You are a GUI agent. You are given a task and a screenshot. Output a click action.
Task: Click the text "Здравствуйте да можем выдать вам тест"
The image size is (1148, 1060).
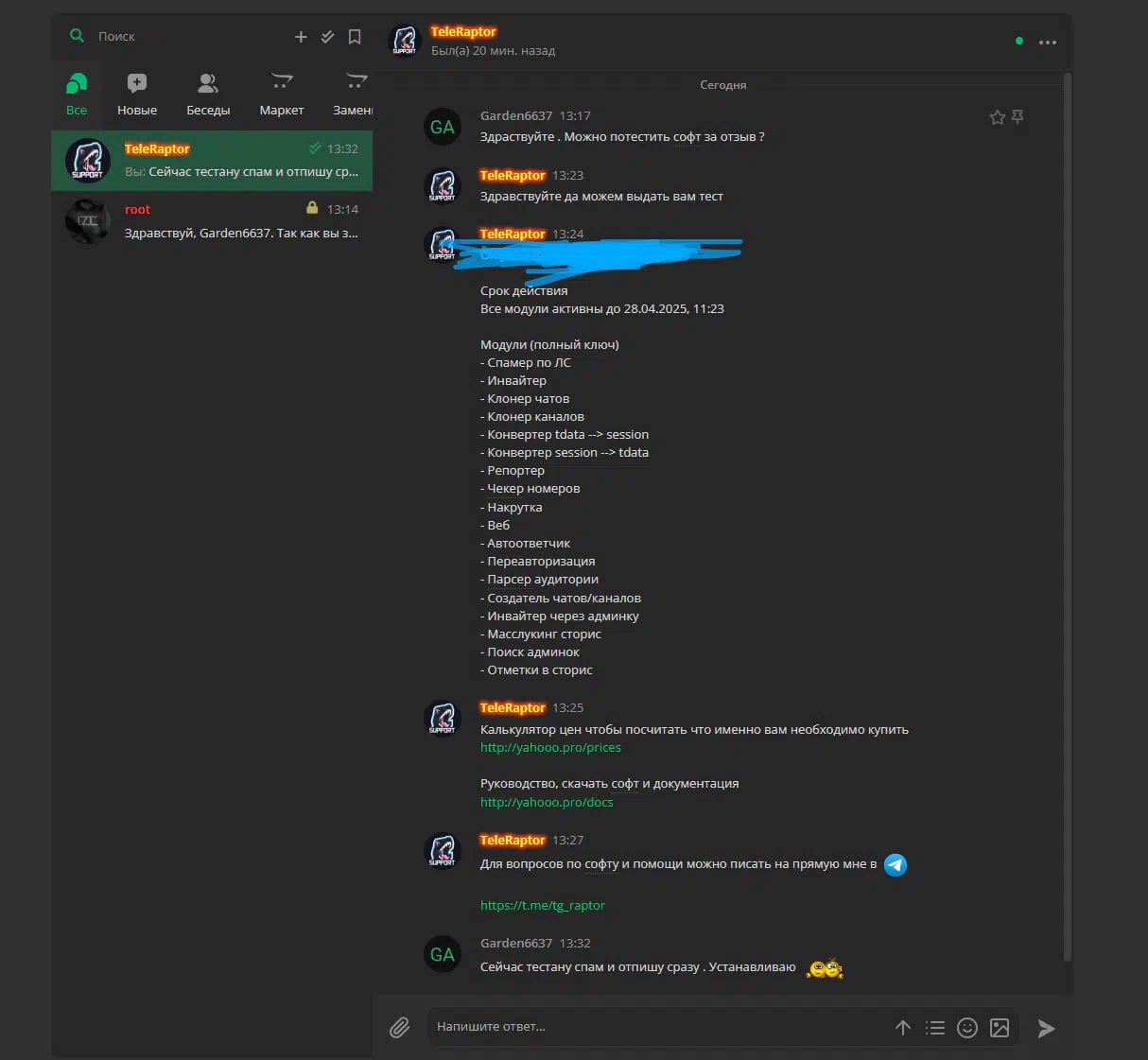coord(601,197)
